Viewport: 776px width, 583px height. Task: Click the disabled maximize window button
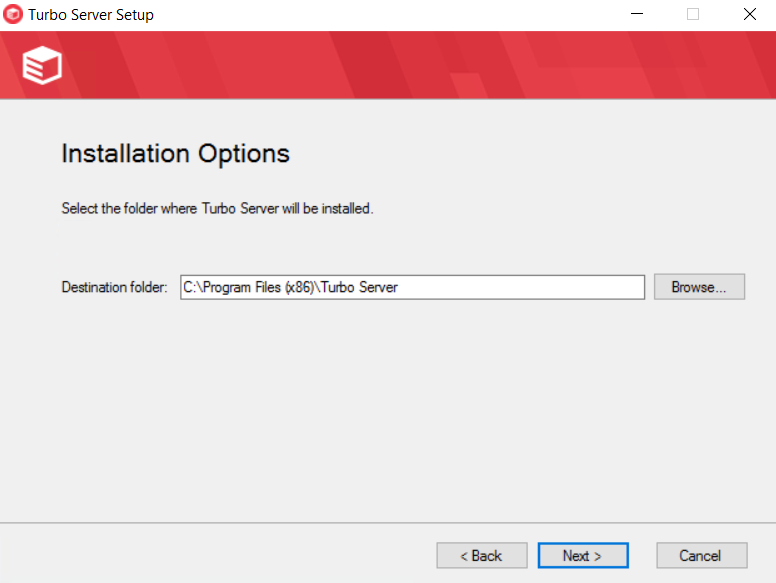point(693,15)
